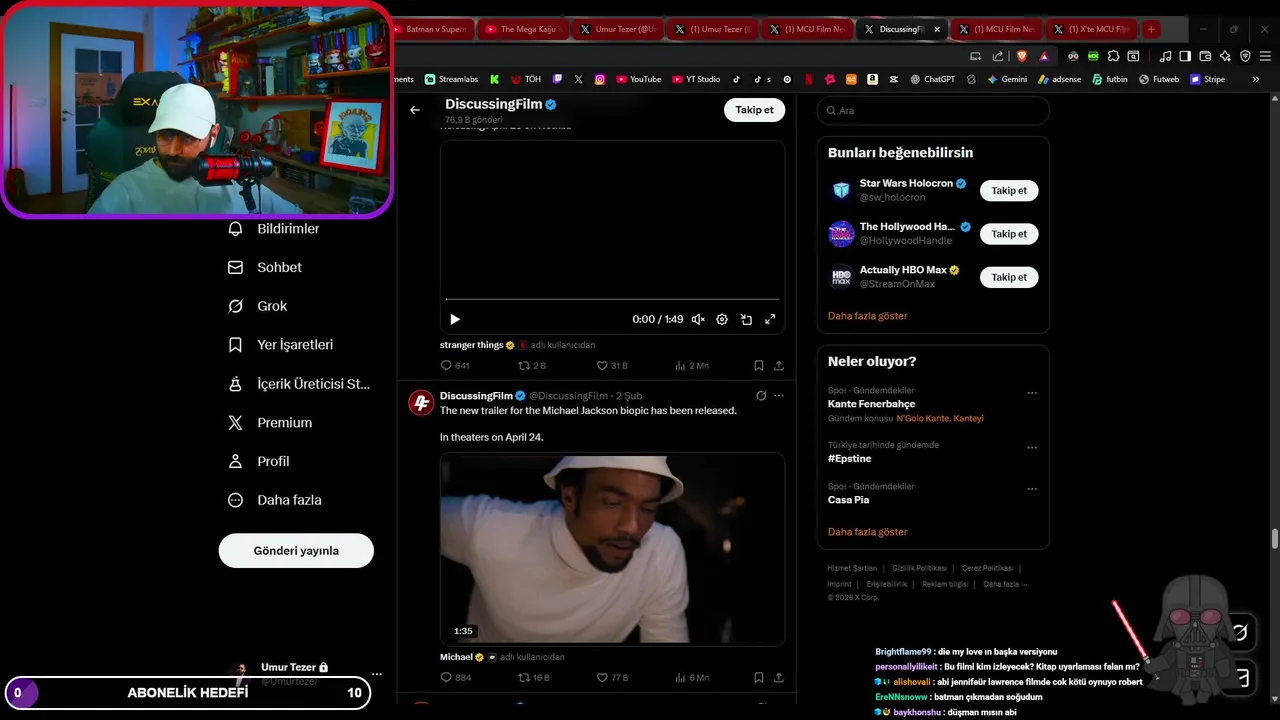Open more options for Kante Fenerbahçe trend
This screenshot has height=720, width=1280.
click(x=1032, y=393)
